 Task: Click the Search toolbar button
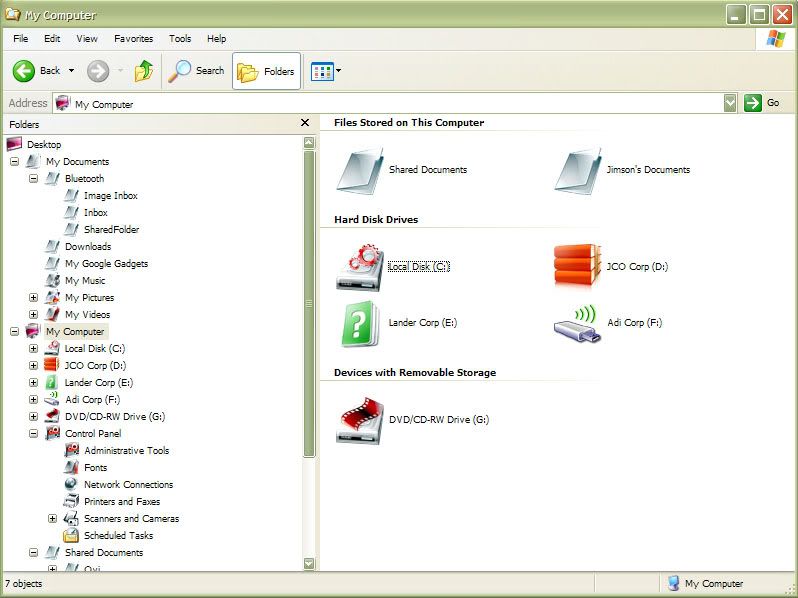(197, 71)
